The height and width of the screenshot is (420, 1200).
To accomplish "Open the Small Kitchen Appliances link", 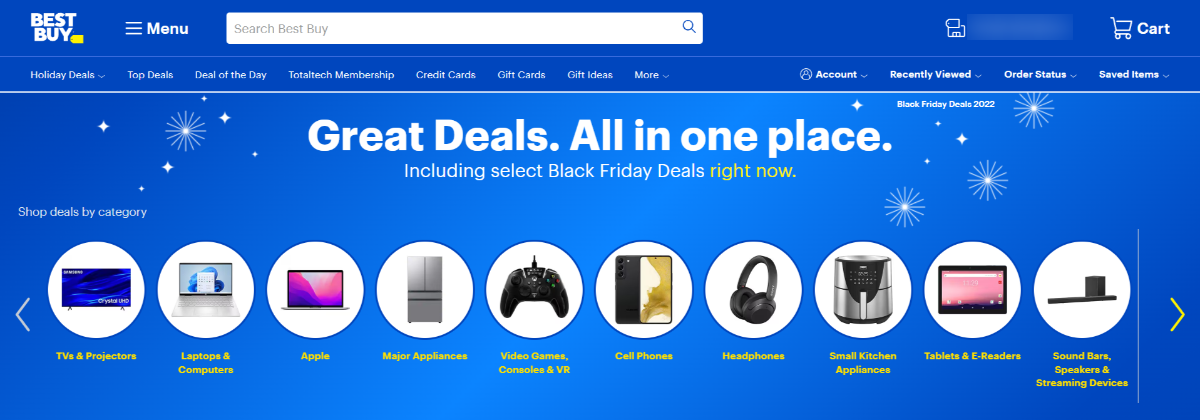I will [863, 362].
